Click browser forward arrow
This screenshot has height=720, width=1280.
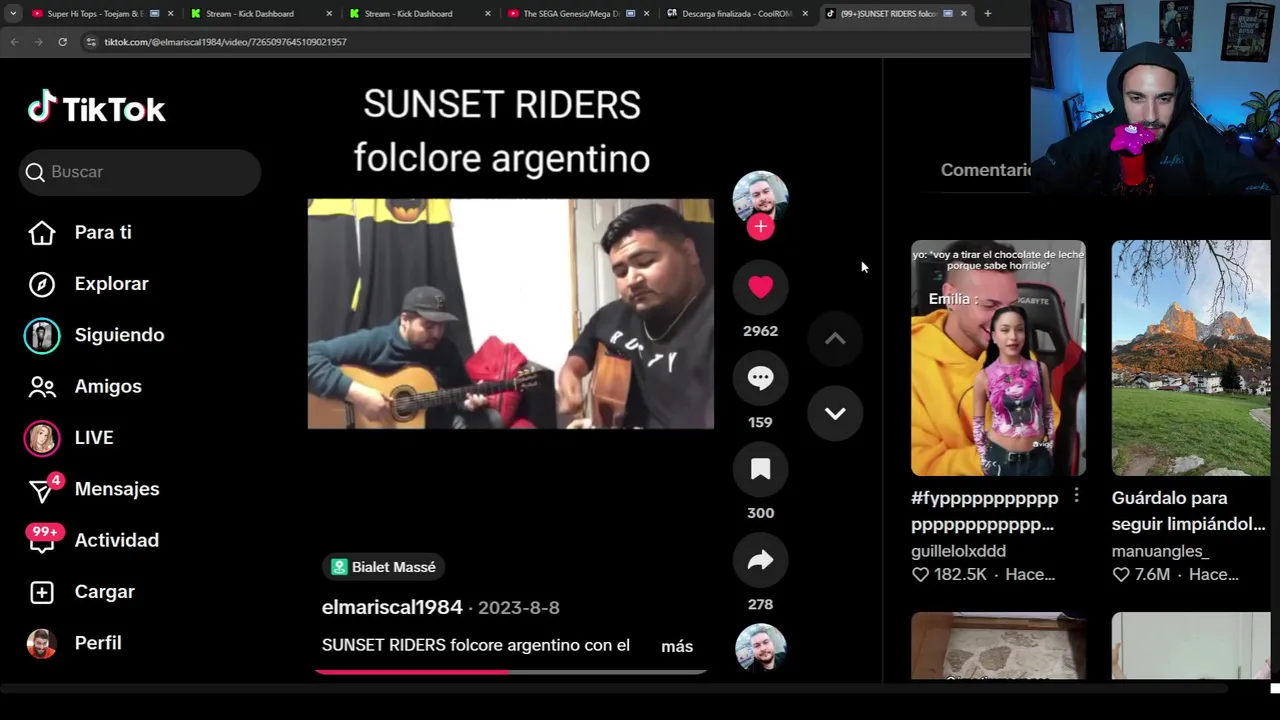(38, 42)
